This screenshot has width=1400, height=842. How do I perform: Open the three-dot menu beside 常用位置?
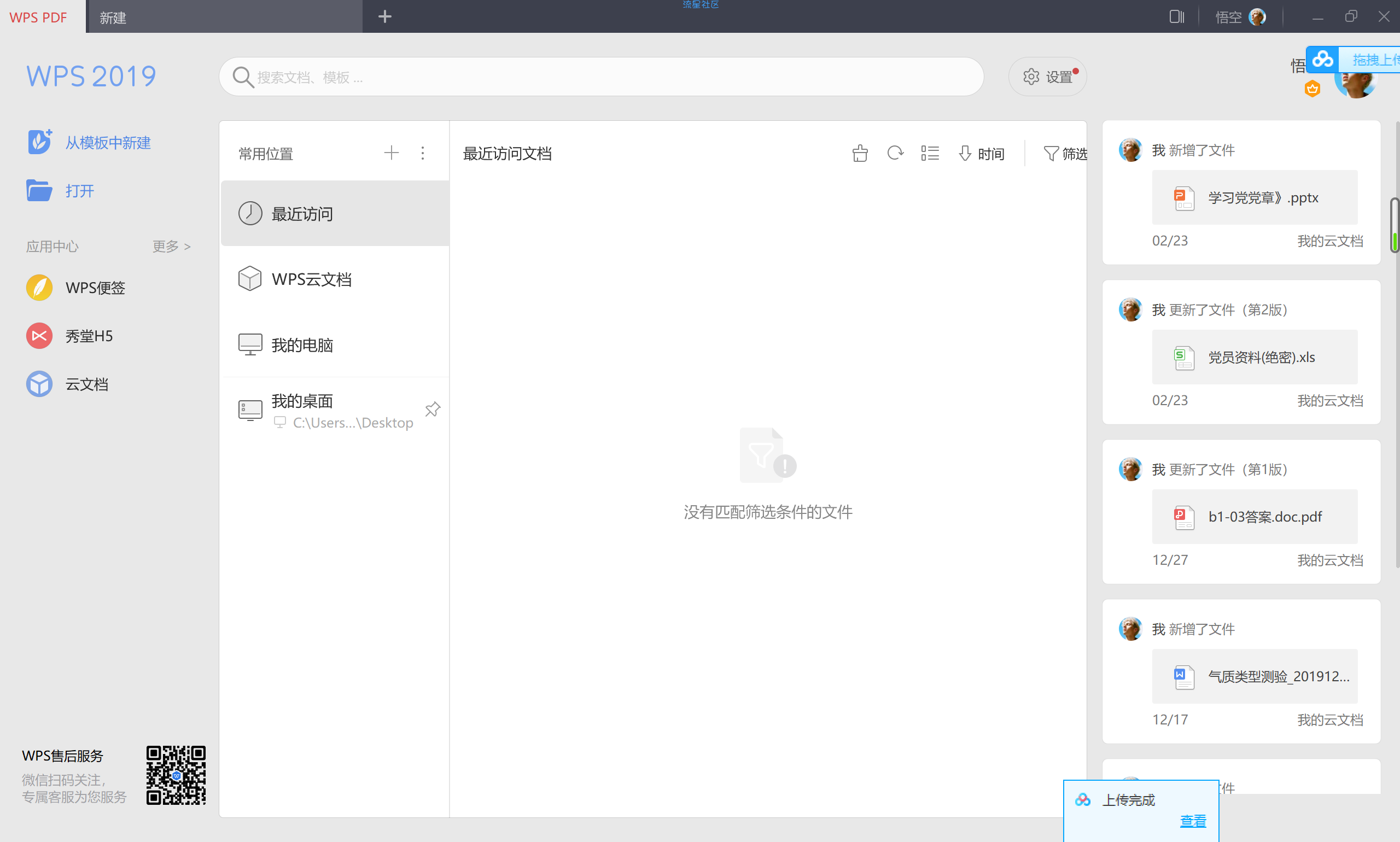(x=423, y=153)
